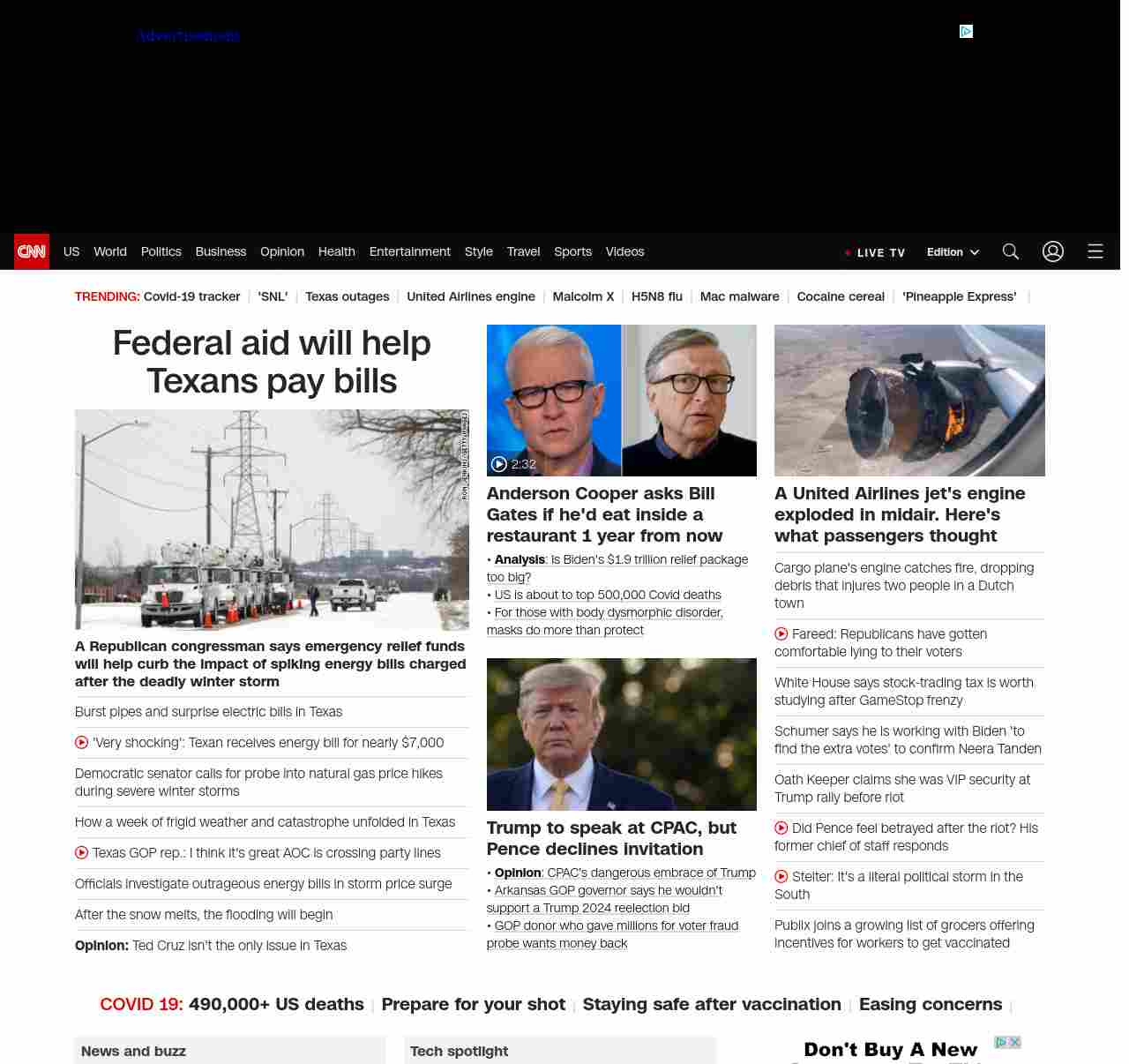
Task: Watch Live TV from the header
Action: pos(875,252)
